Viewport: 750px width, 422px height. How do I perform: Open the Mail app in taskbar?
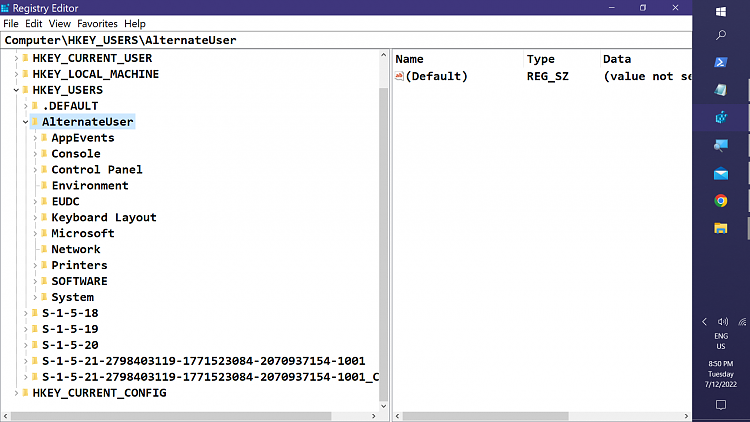tap(721, 174)
